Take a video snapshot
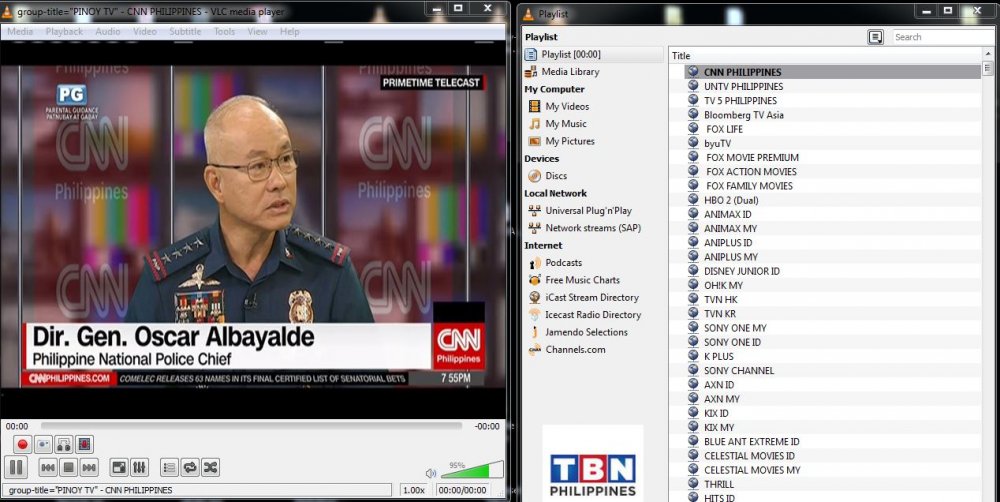1000x502 pixels. pyautogui.click(x=43, y=444)
